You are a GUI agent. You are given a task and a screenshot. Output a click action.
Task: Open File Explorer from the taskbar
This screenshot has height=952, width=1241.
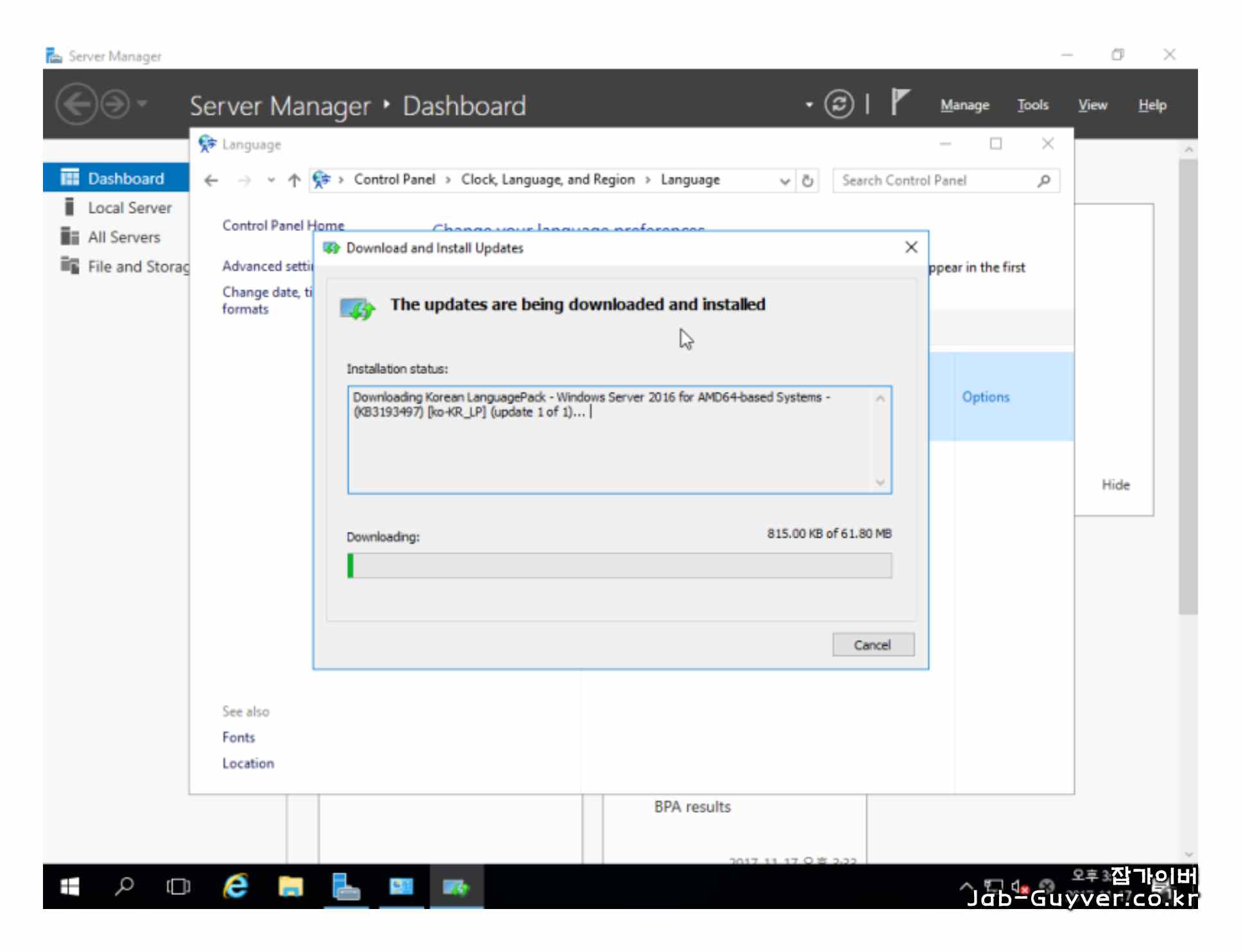click(290, 887)
